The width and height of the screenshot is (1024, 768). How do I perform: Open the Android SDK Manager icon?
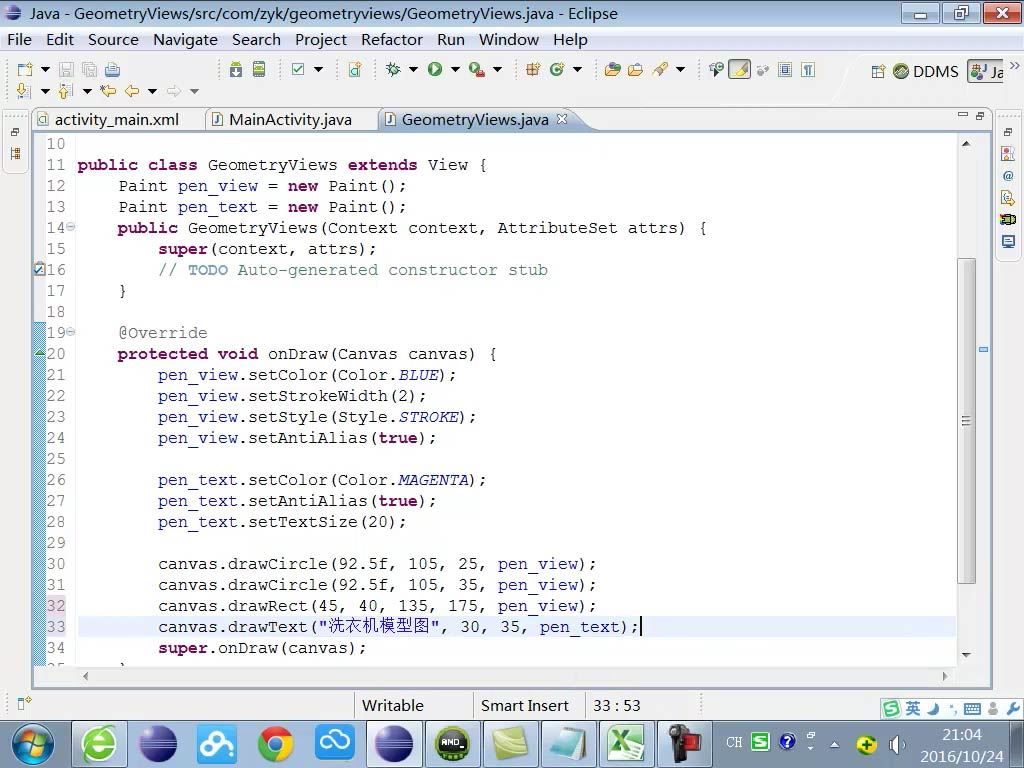235,69
